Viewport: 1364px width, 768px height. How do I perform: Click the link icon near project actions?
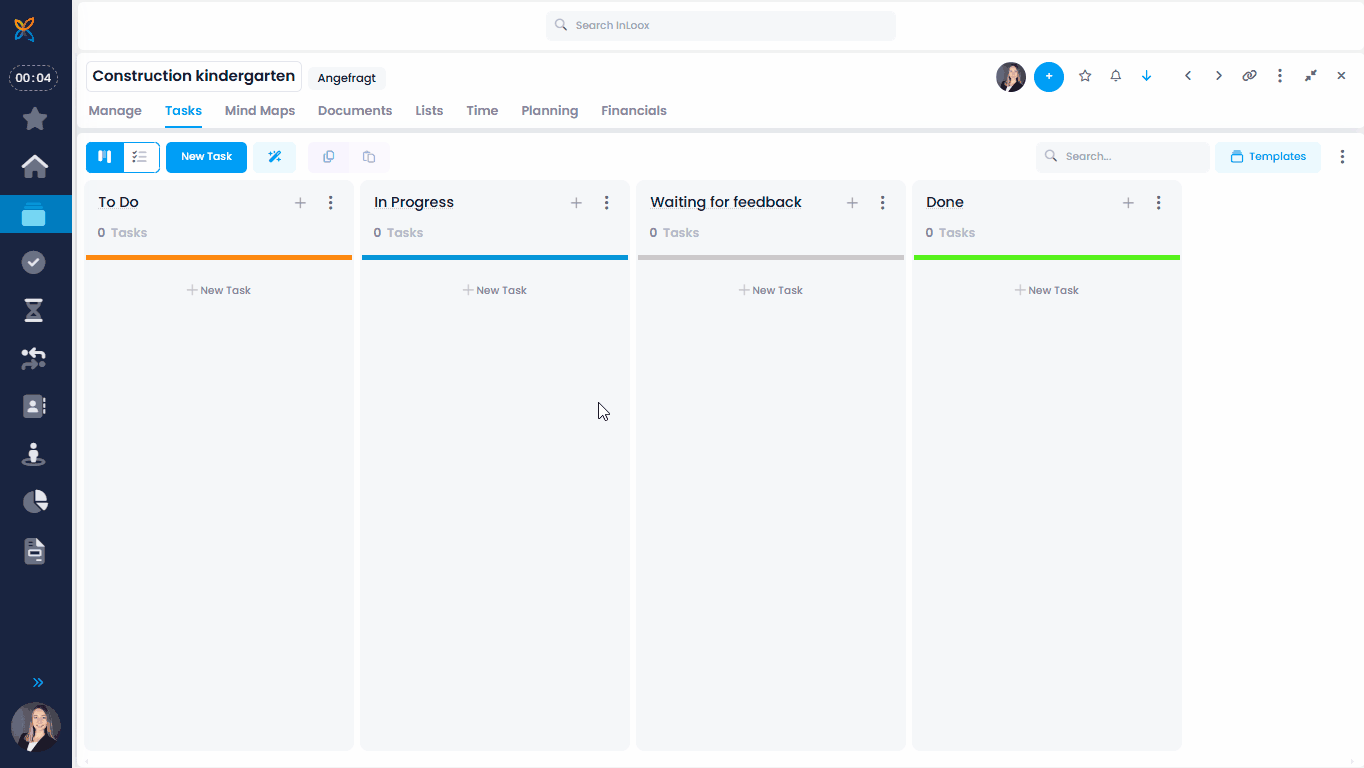[x=1249, y=75]
